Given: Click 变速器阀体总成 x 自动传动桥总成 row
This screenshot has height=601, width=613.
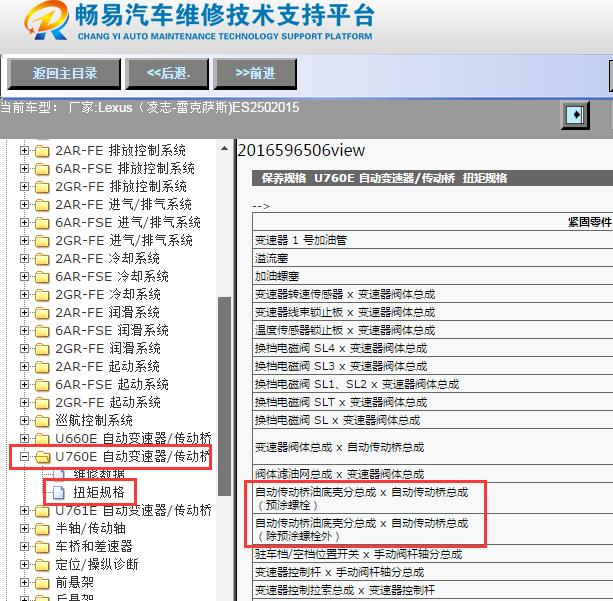Looking at the screenshot, I should coord(433,447).
